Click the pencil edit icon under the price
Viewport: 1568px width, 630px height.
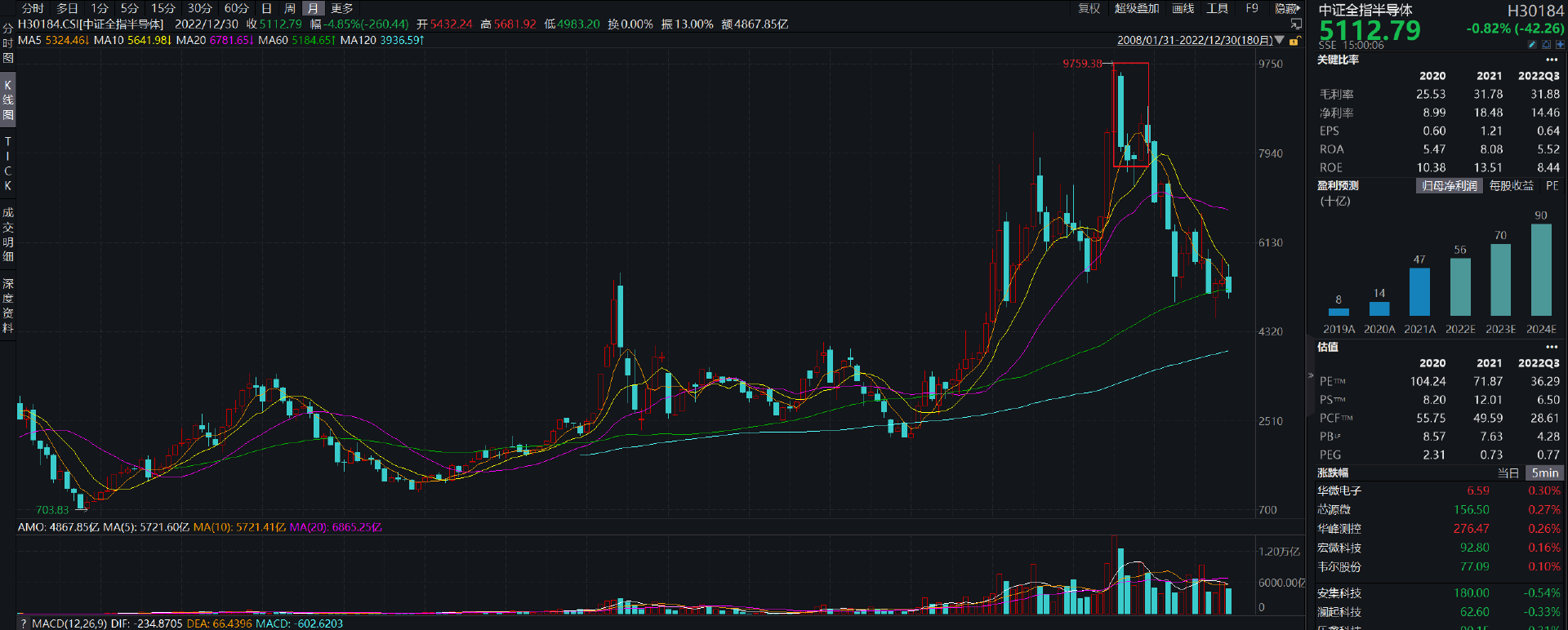point(1532,45)
